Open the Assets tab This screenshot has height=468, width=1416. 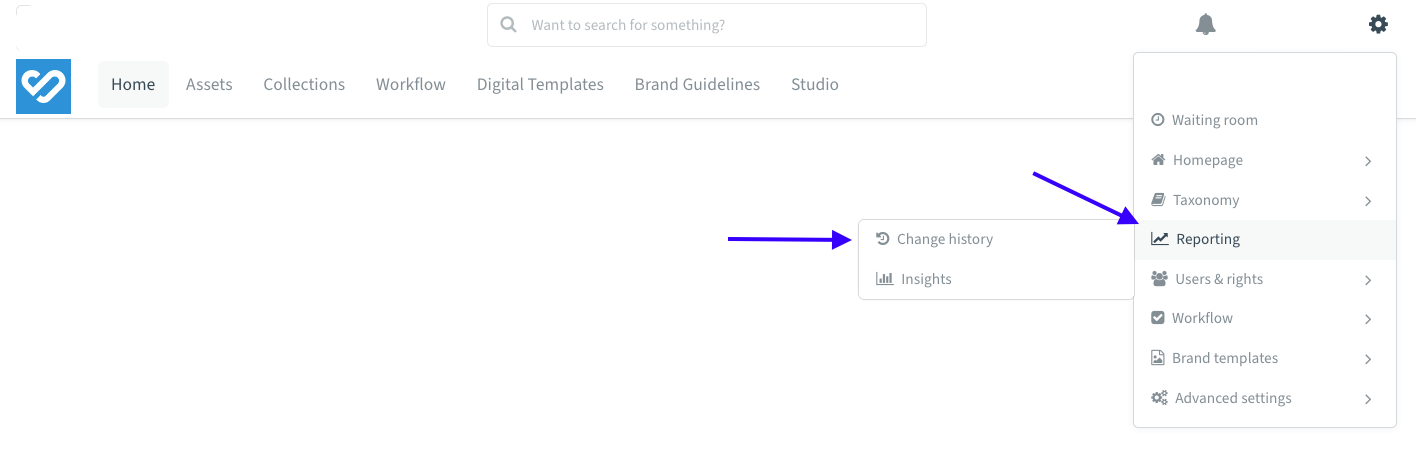tap(209, 85)
